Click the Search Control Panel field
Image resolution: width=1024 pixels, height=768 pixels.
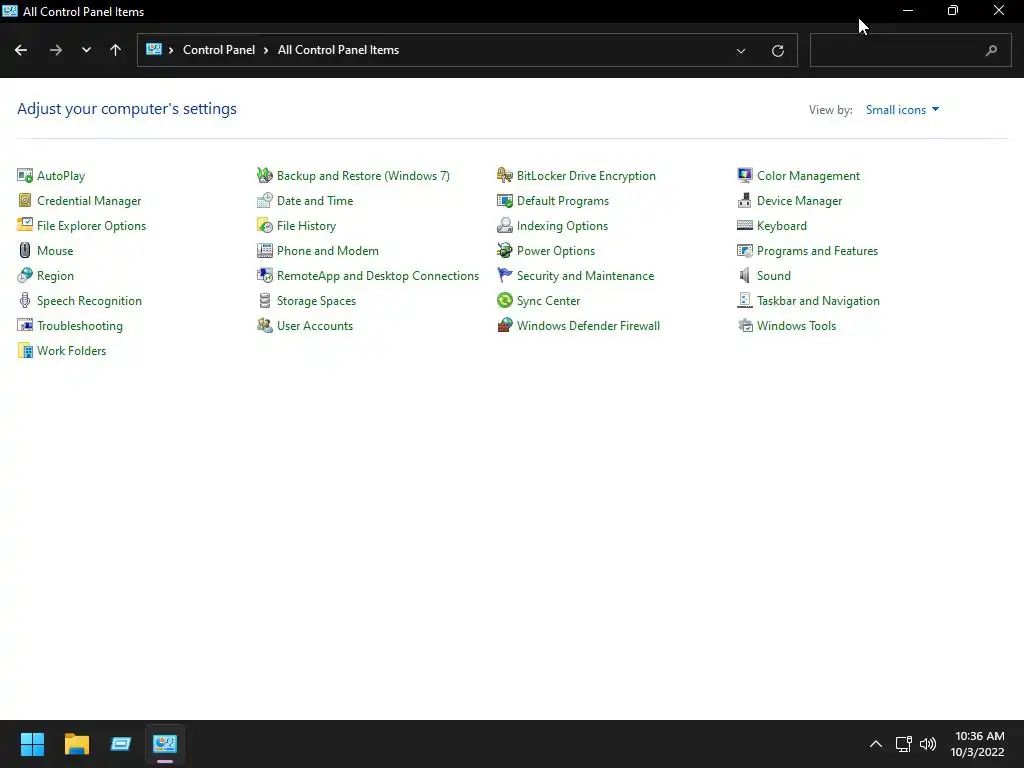coord(910,50)
